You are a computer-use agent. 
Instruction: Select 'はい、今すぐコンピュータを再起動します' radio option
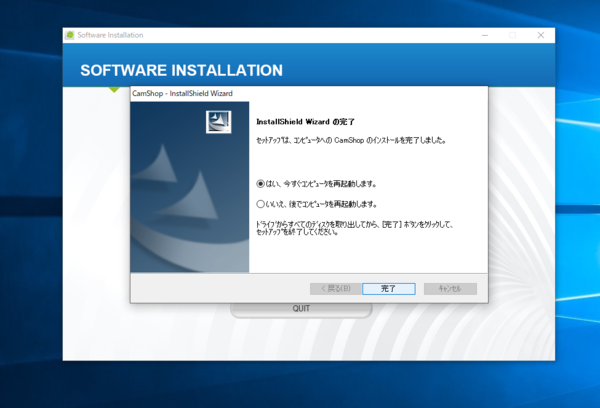coord(260,184)
